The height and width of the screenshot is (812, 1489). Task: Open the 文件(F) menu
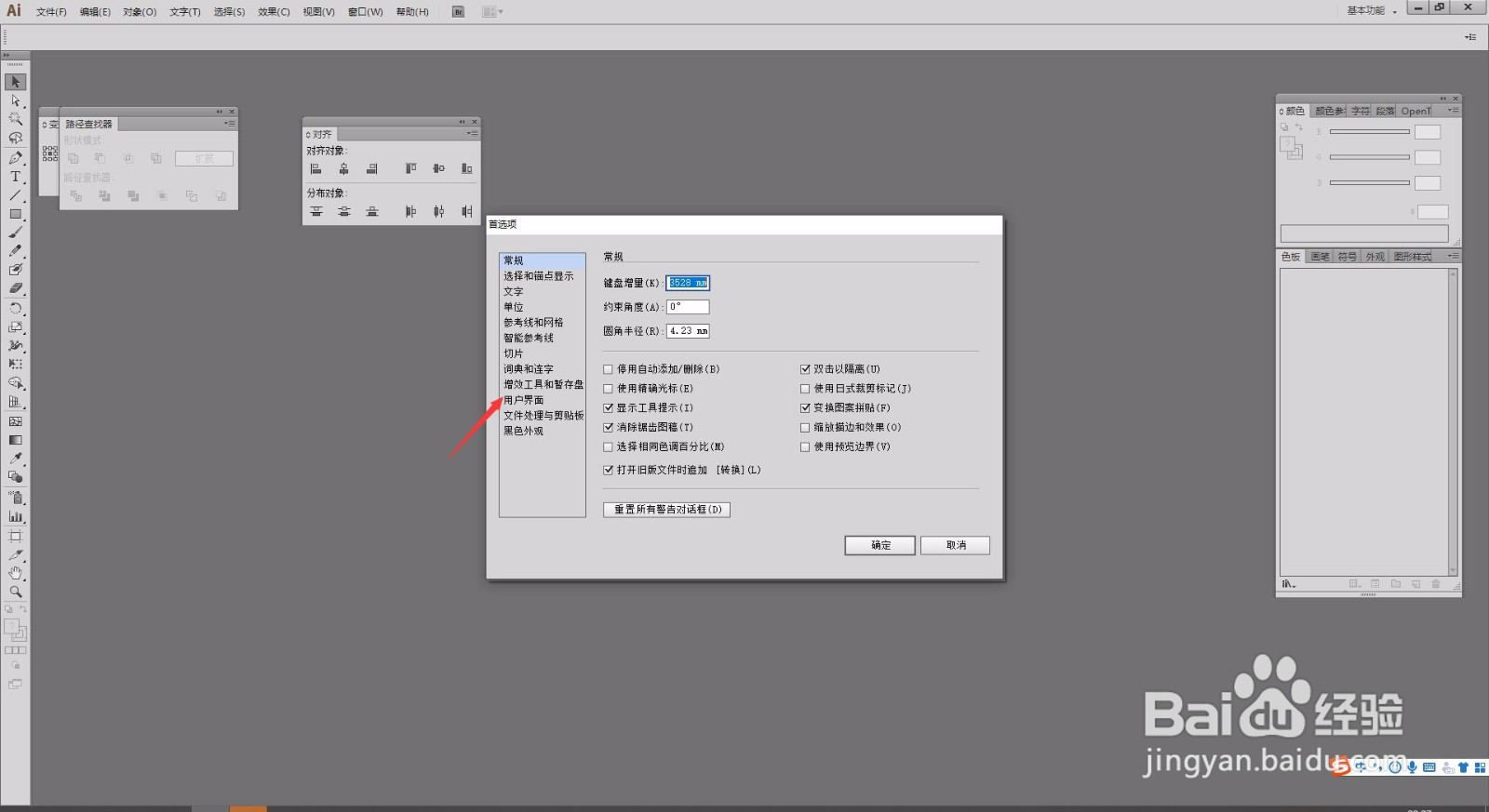click(x=51, y=12)
